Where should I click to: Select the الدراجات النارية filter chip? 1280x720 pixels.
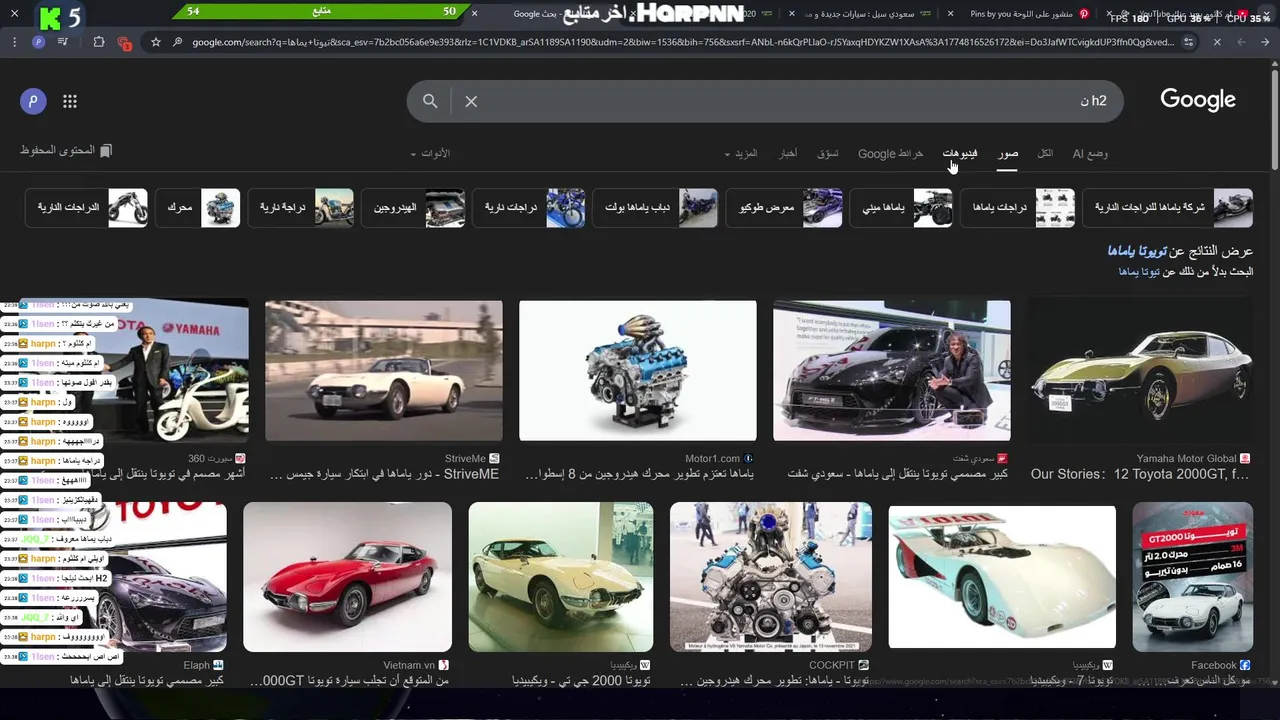coord(86,208)
